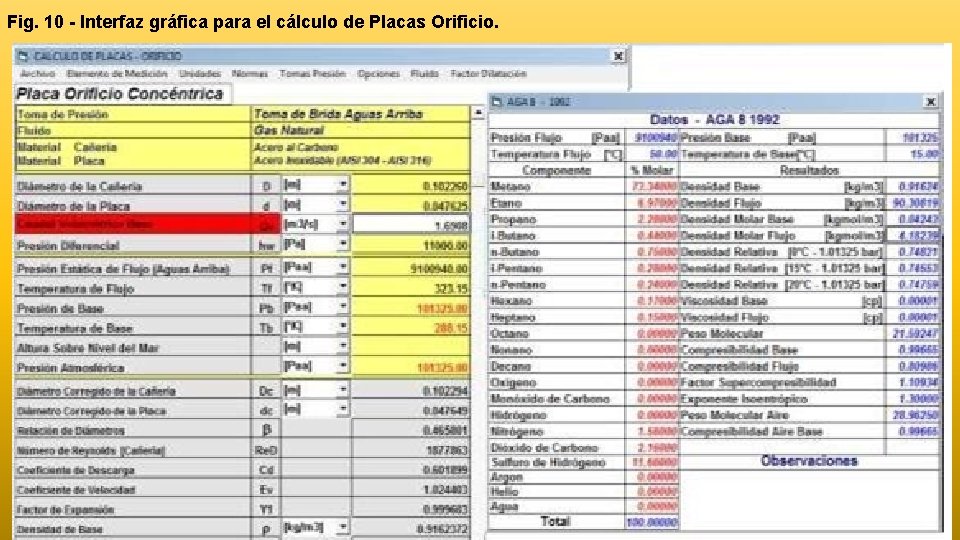The height and width of the screenshot is (540, 960).
Task: Open unit dropdown for Diámetro de la Cañería
Action: coord(343,184)
